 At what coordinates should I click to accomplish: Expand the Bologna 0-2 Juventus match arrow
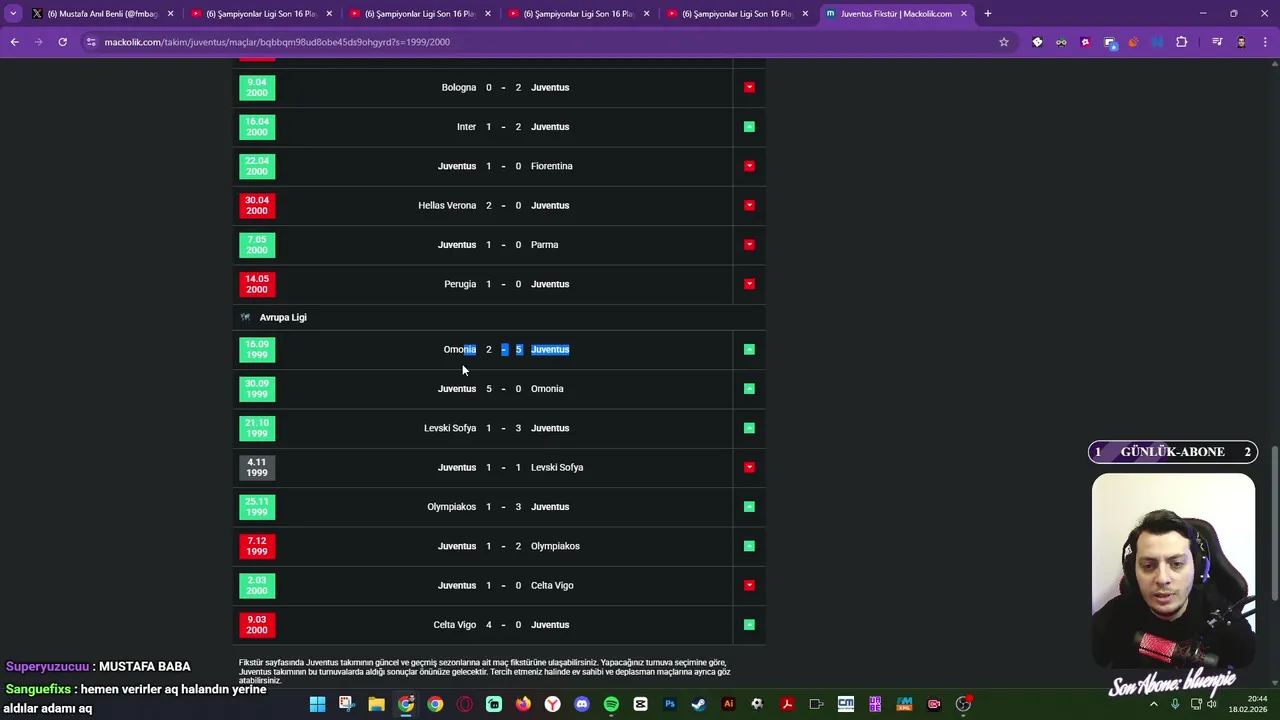point(749,87)
